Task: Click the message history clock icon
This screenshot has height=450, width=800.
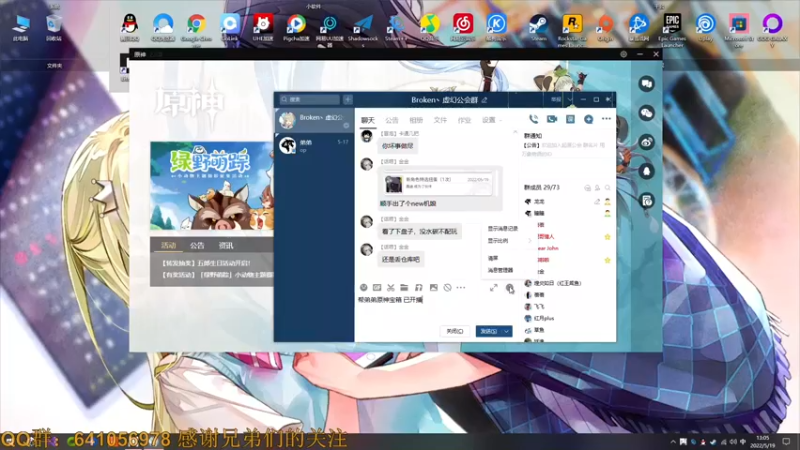Action: [x=509, y=288]
